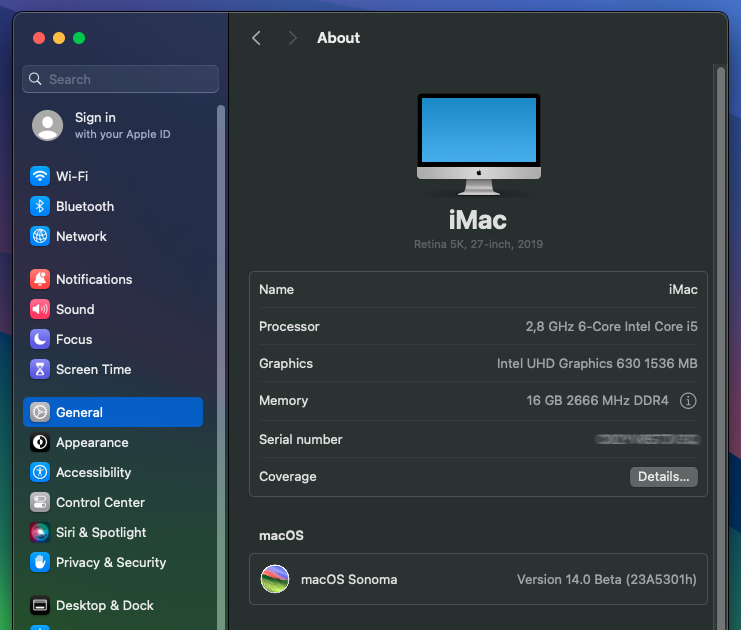The width and height of the screenshot is (741, 630).
Task: Select Notifications in the sidebar
Action: point(113,279)
